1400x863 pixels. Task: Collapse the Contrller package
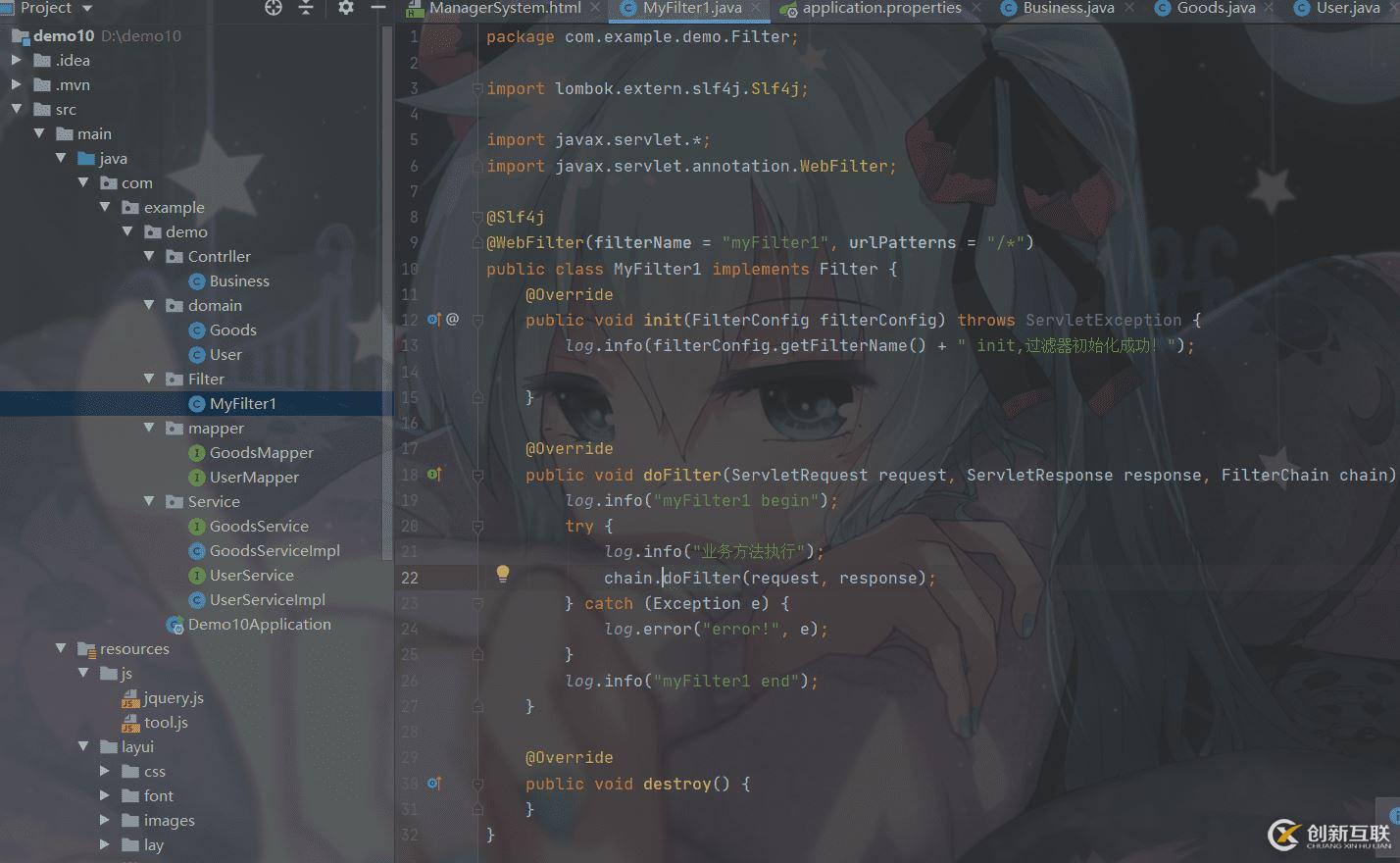(x=150, y=257)
